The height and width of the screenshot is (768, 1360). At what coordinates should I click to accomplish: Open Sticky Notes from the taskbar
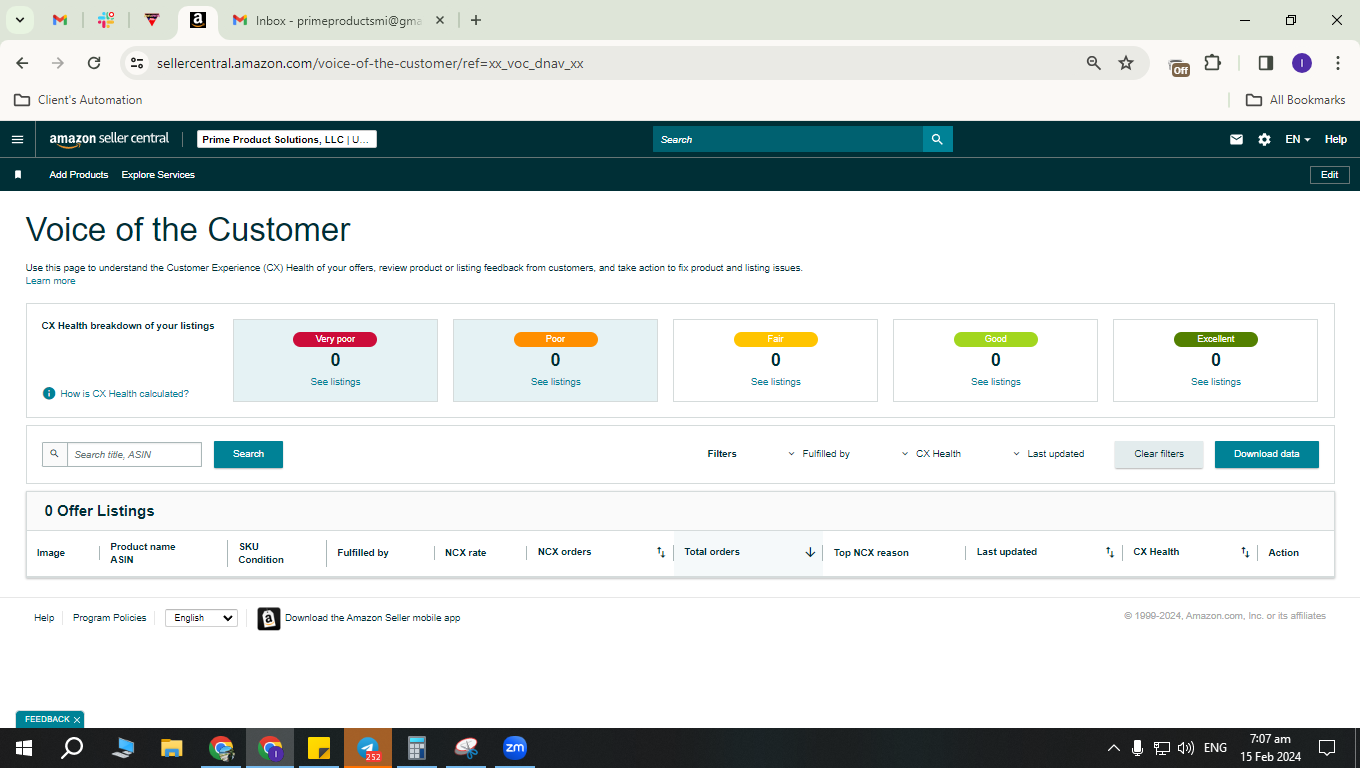(319, 748)
